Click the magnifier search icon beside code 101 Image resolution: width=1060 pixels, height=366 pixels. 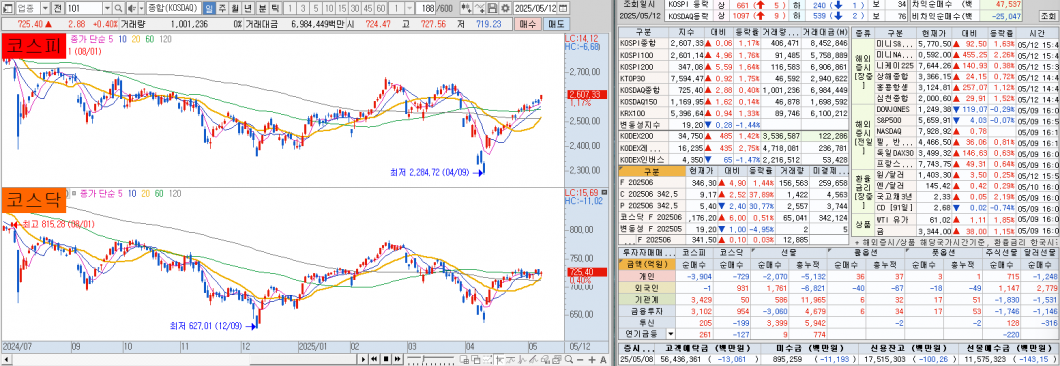(118, 7)
